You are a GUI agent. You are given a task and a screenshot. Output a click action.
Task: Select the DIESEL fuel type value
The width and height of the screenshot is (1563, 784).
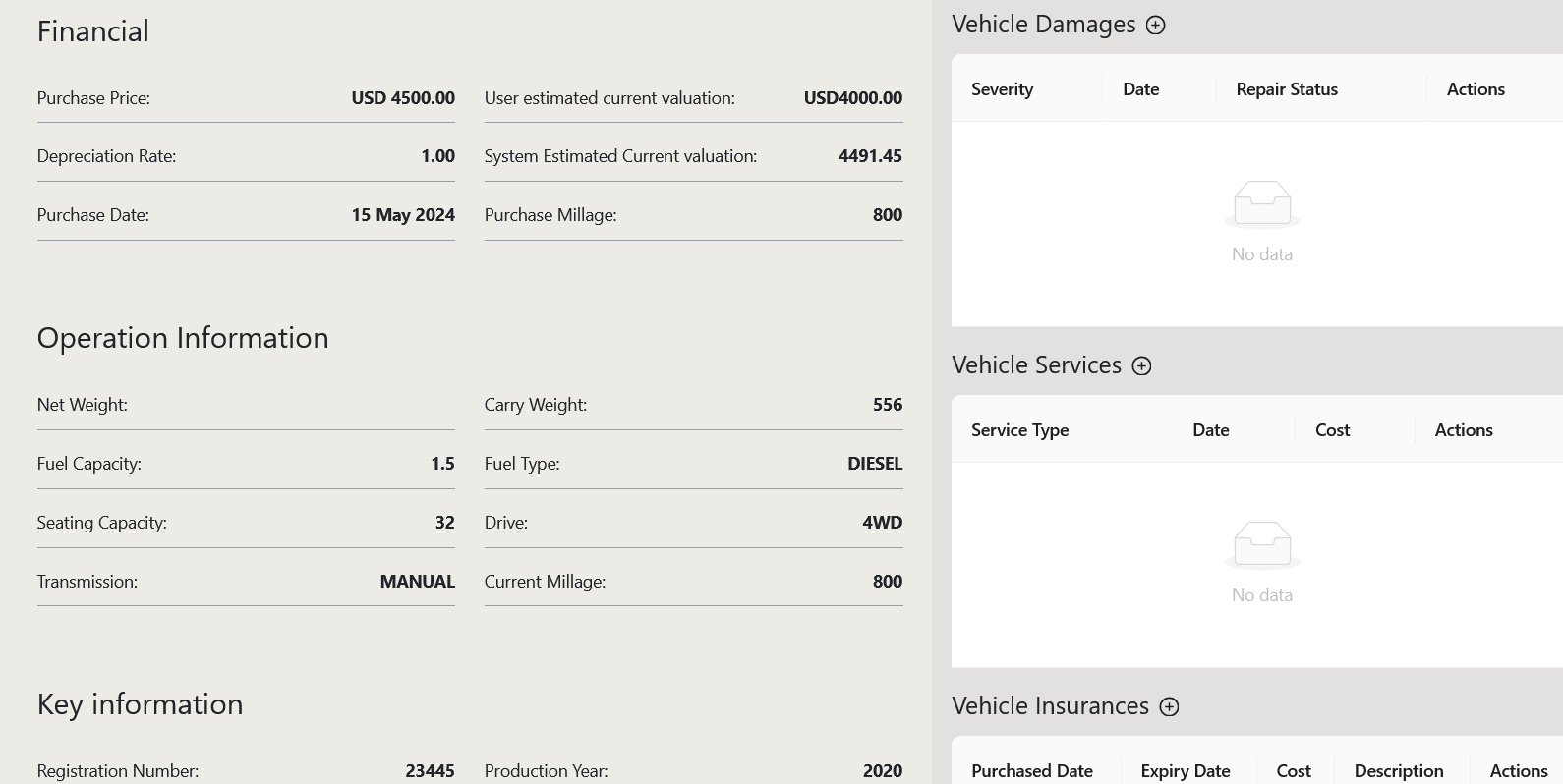tap(874, 464)
